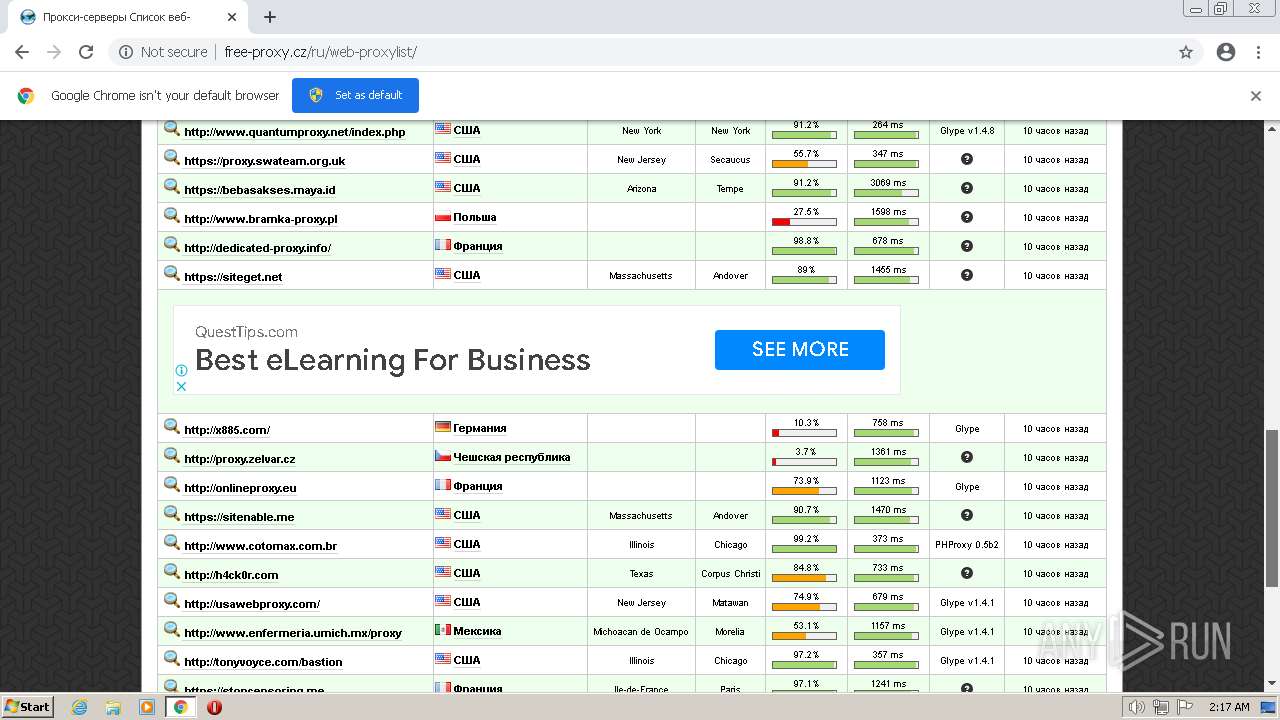Select the Прокси-серверы Список веб- tab
The width and height of the screenshot is (1280, 720).
pyautogui.click(x=126, y=17)
